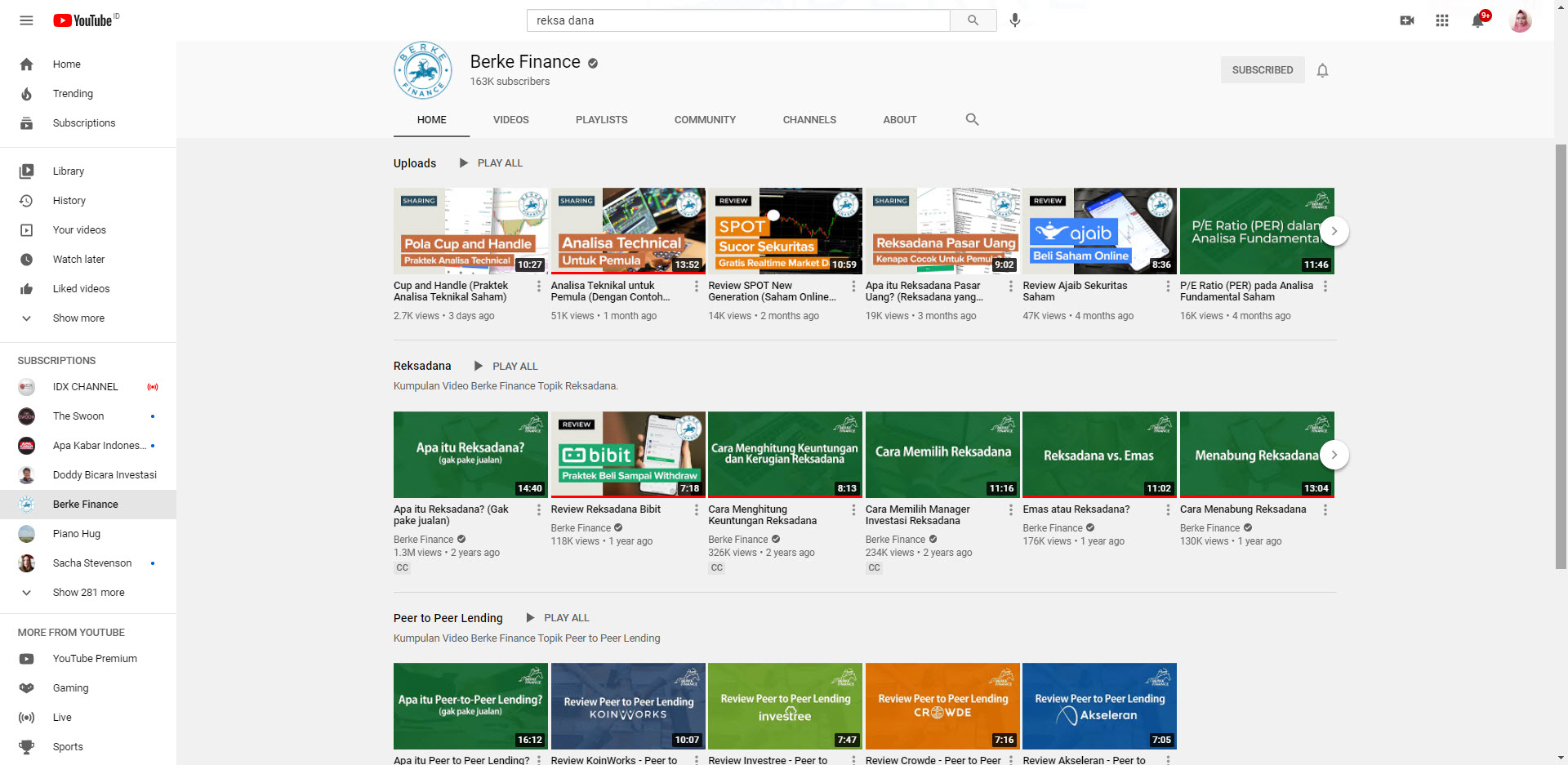Open options menu for Review Ajaib Sekuritas
Screen dimensions: 1568x765
tap(1168, 287)
